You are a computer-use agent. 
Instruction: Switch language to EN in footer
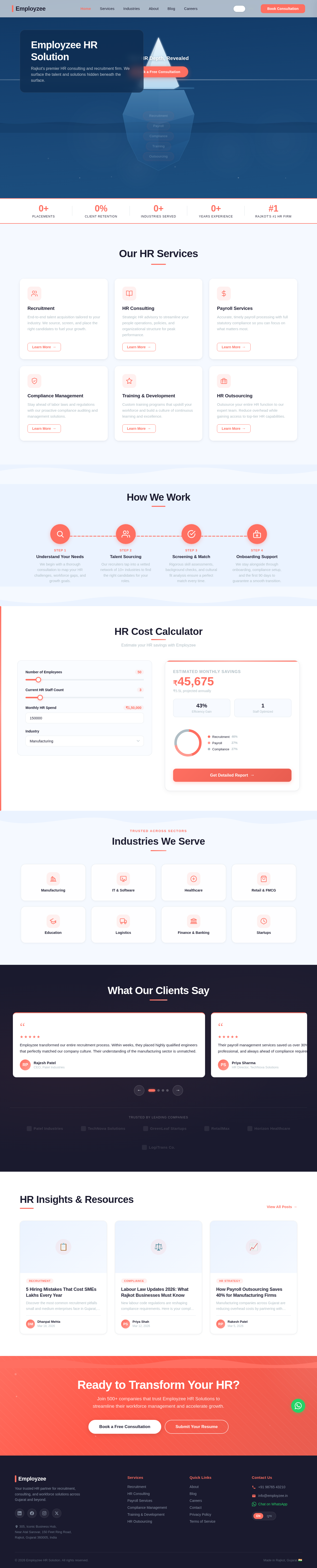[258, 1516]
